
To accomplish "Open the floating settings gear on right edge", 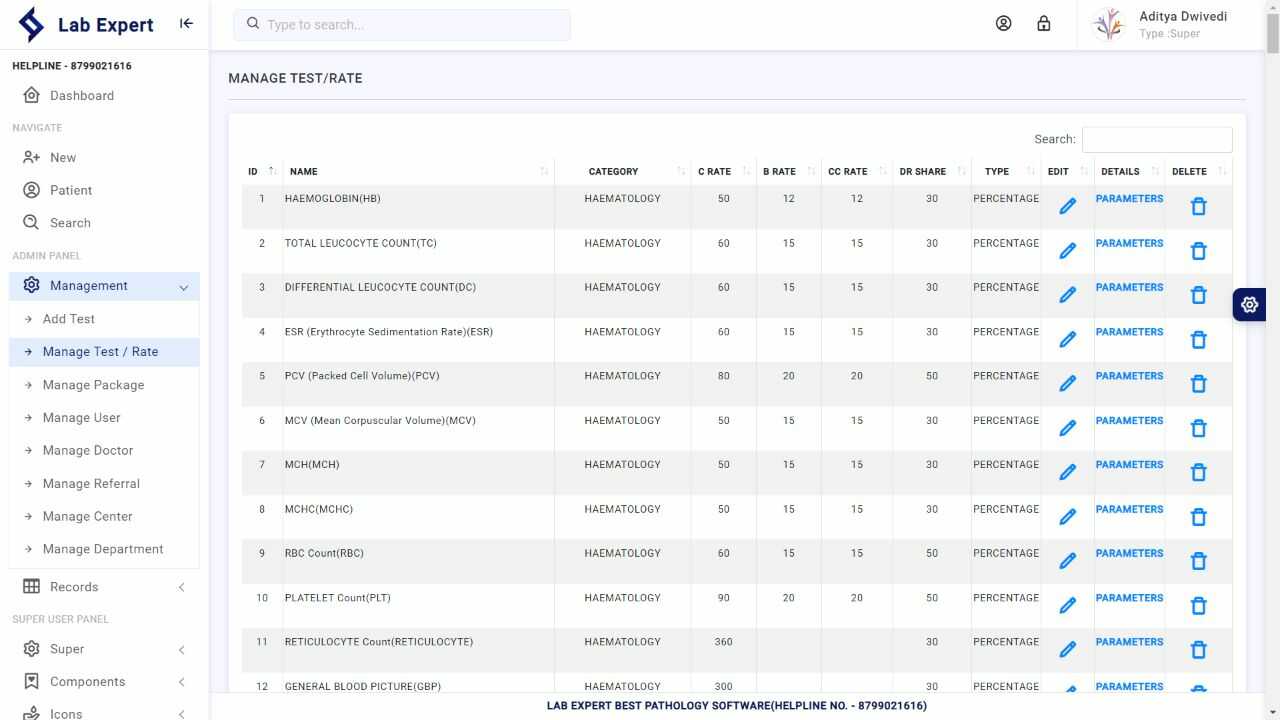I will click(x=1249, y=304).
